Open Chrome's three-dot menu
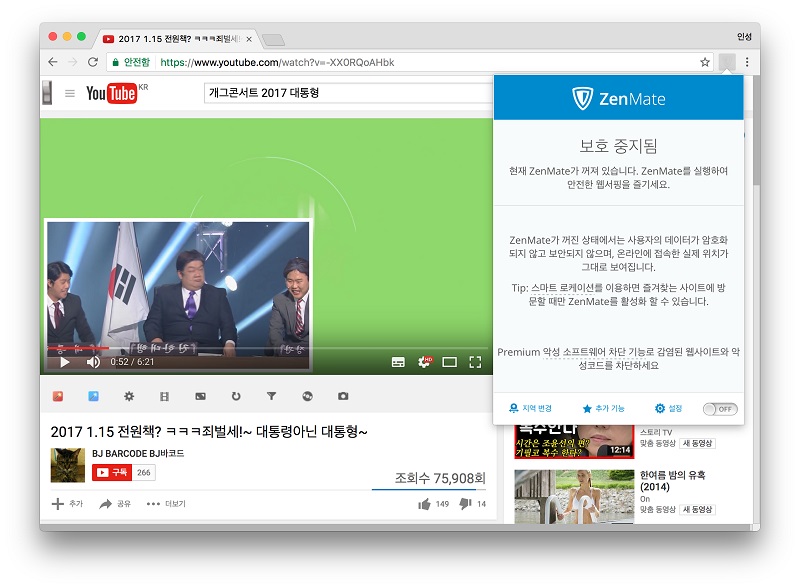Screen dimensions: 800x588 click(747, 62)
